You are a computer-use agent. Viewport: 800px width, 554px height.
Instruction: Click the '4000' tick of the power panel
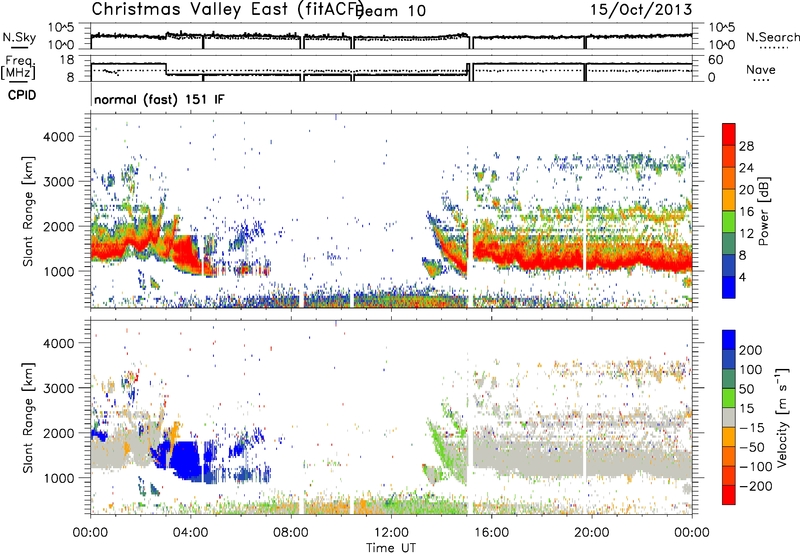point(58,137)
